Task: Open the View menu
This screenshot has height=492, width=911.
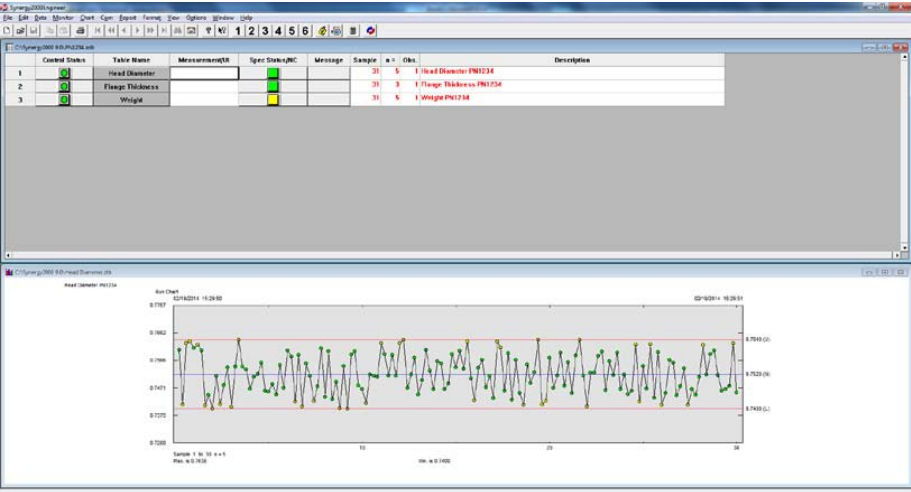Action: click(173, 18)
